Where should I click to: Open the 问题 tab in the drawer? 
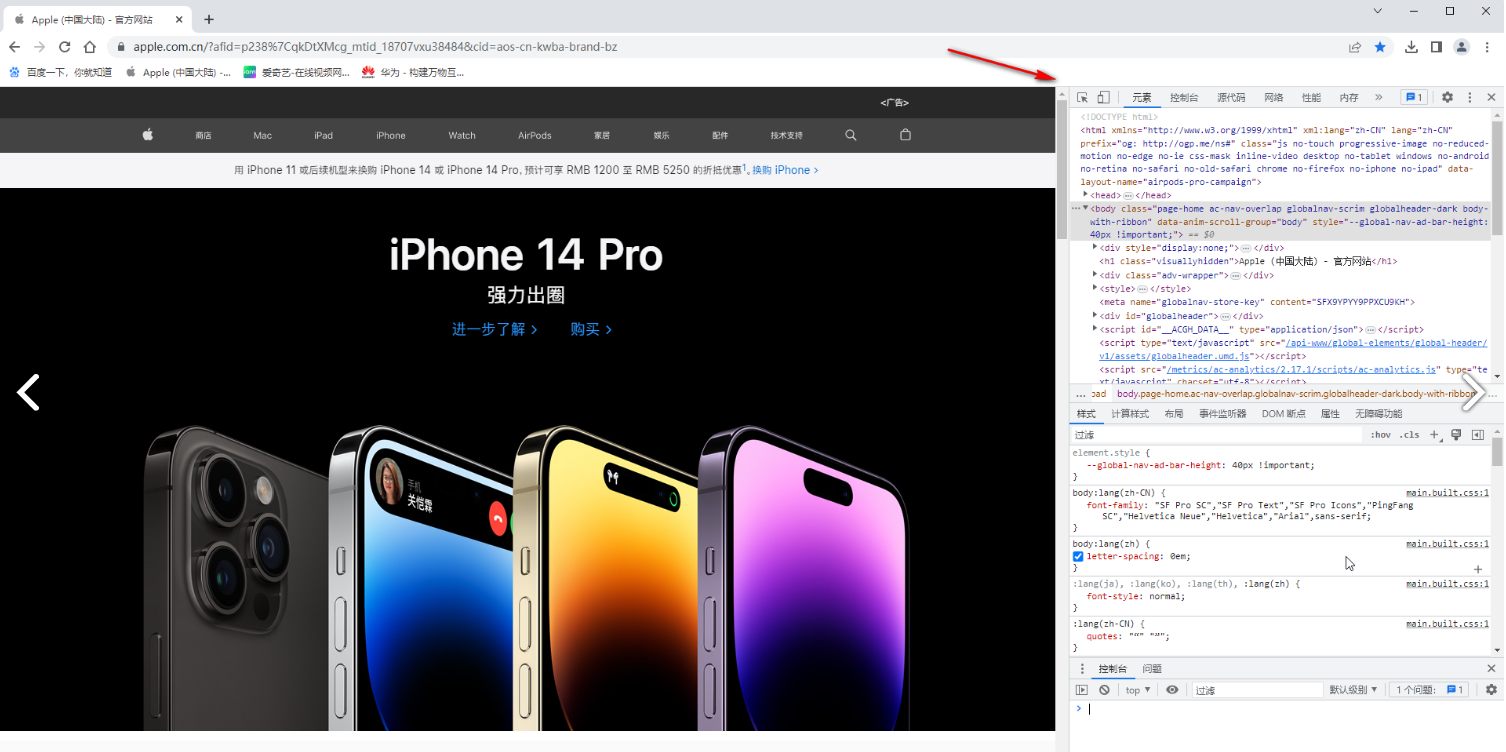1152,669
